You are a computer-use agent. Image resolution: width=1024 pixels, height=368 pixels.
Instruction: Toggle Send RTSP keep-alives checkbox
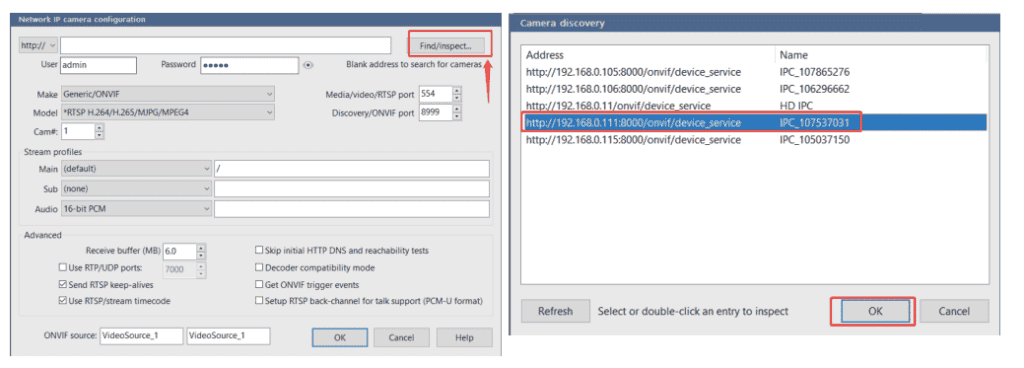click(x=63, y=285)
